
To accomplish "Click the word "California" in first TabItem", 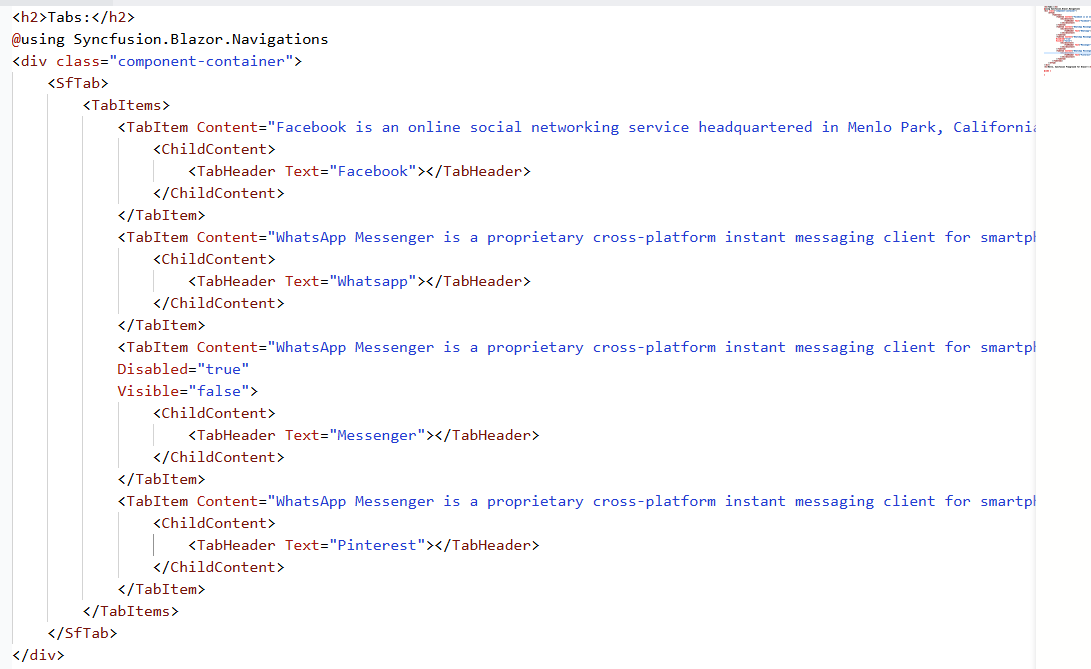I will pyautogui.click(x=994, y=127).
